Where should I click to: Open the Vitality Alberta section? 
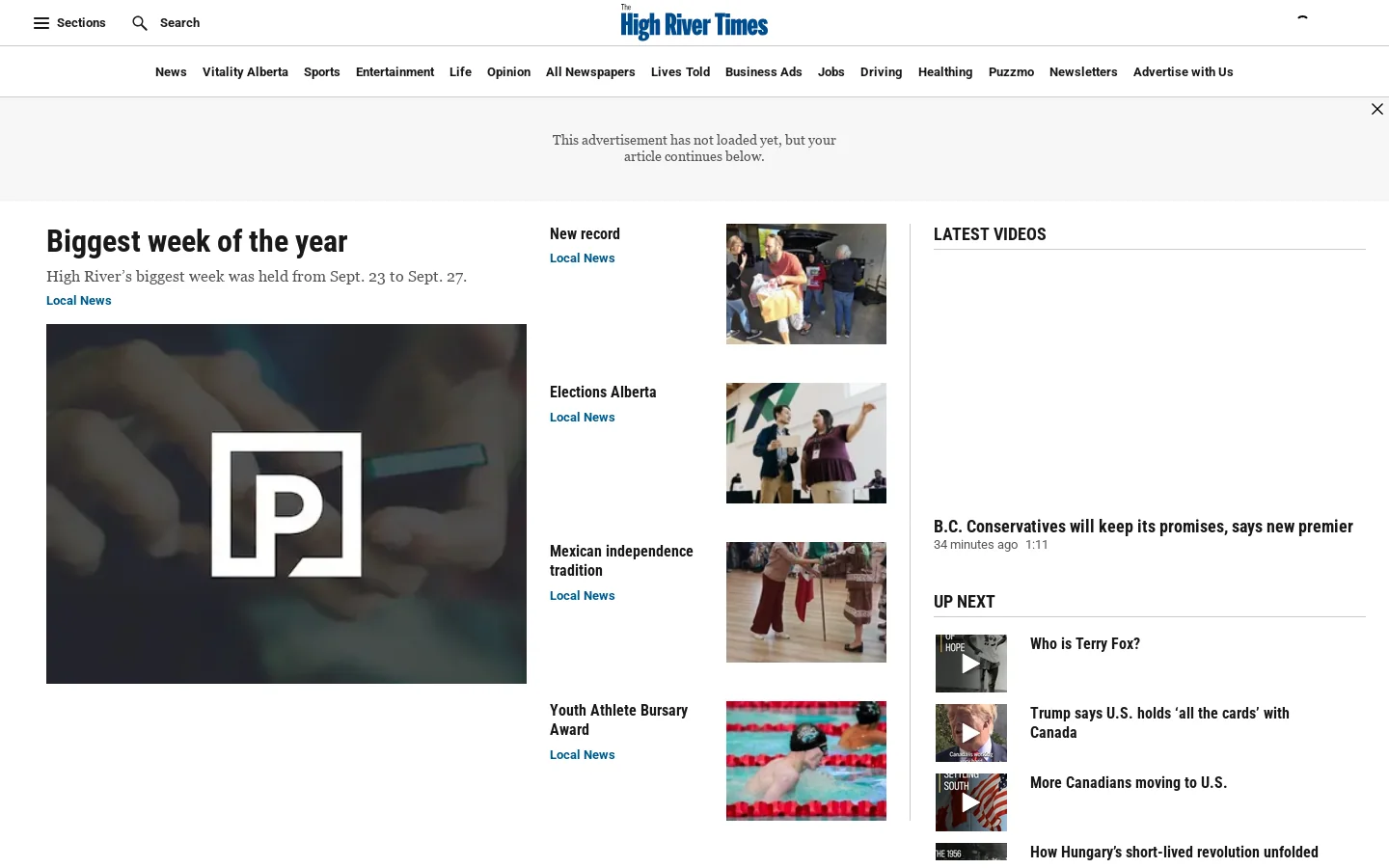click(245, 72)
